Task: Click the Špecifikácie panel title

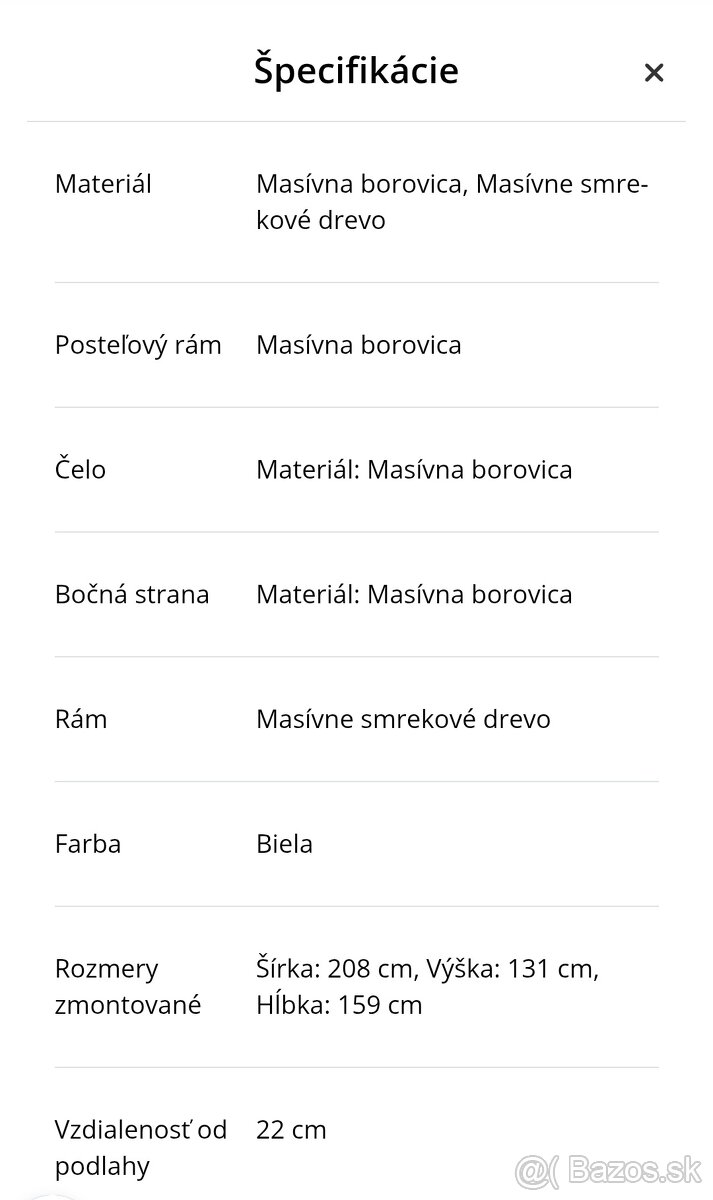Action: tap(356, 70)
